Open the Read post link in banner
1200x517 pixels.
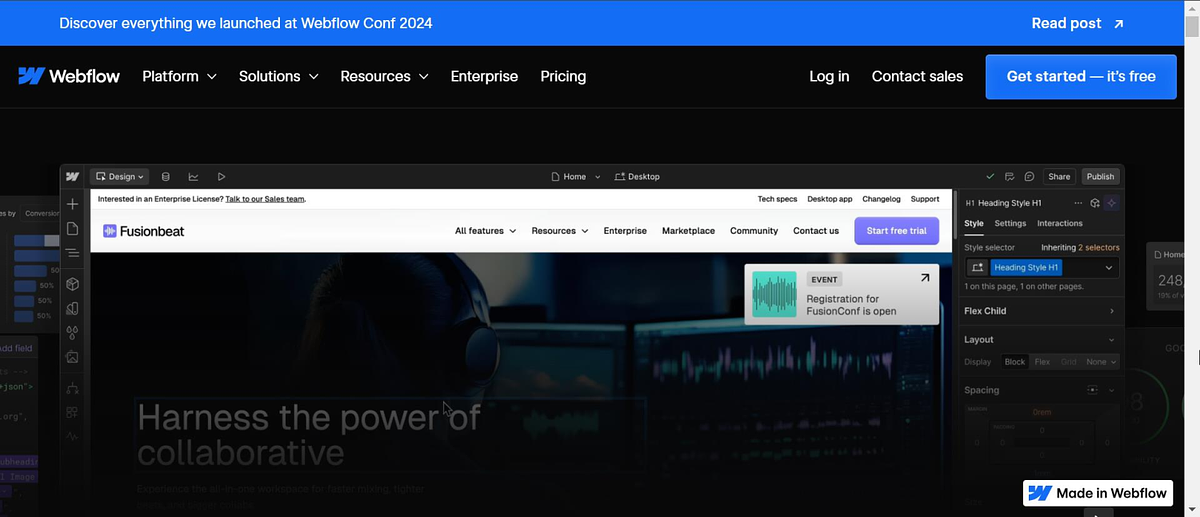tap(1077, 23)
